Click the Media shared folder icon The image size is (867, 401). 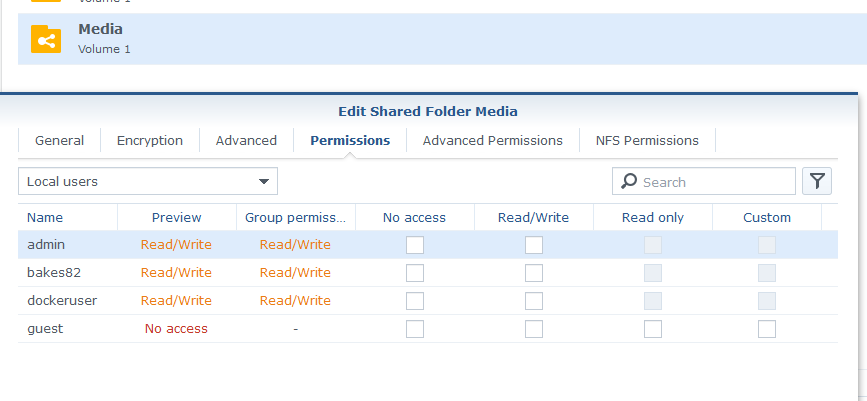click(46, 39)
